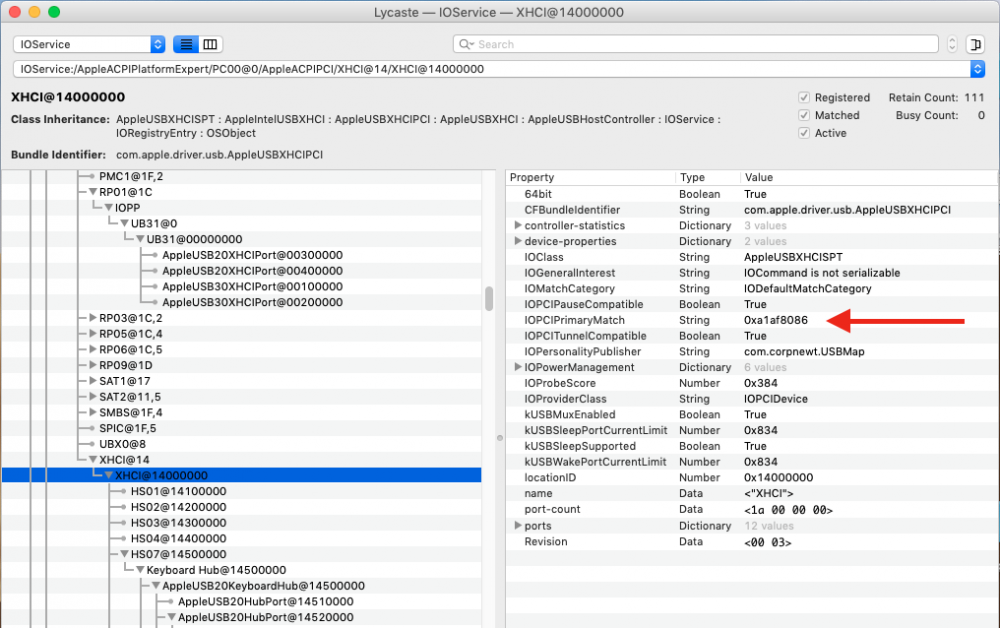This screenshot has width=1000, height=628.
Task: Select the IOProbeScore property
Action: (752, 383)
